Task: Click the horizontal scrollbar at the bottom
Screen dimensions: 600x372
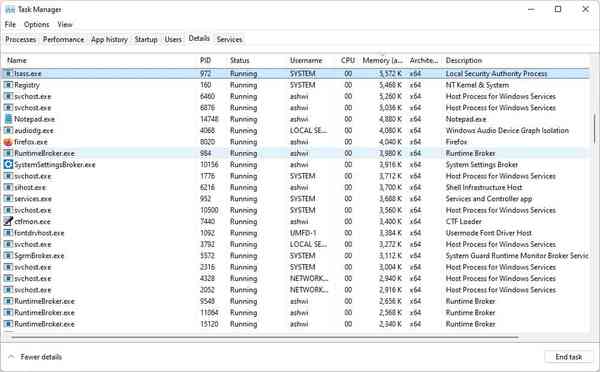Action: [x=265, y=337]
